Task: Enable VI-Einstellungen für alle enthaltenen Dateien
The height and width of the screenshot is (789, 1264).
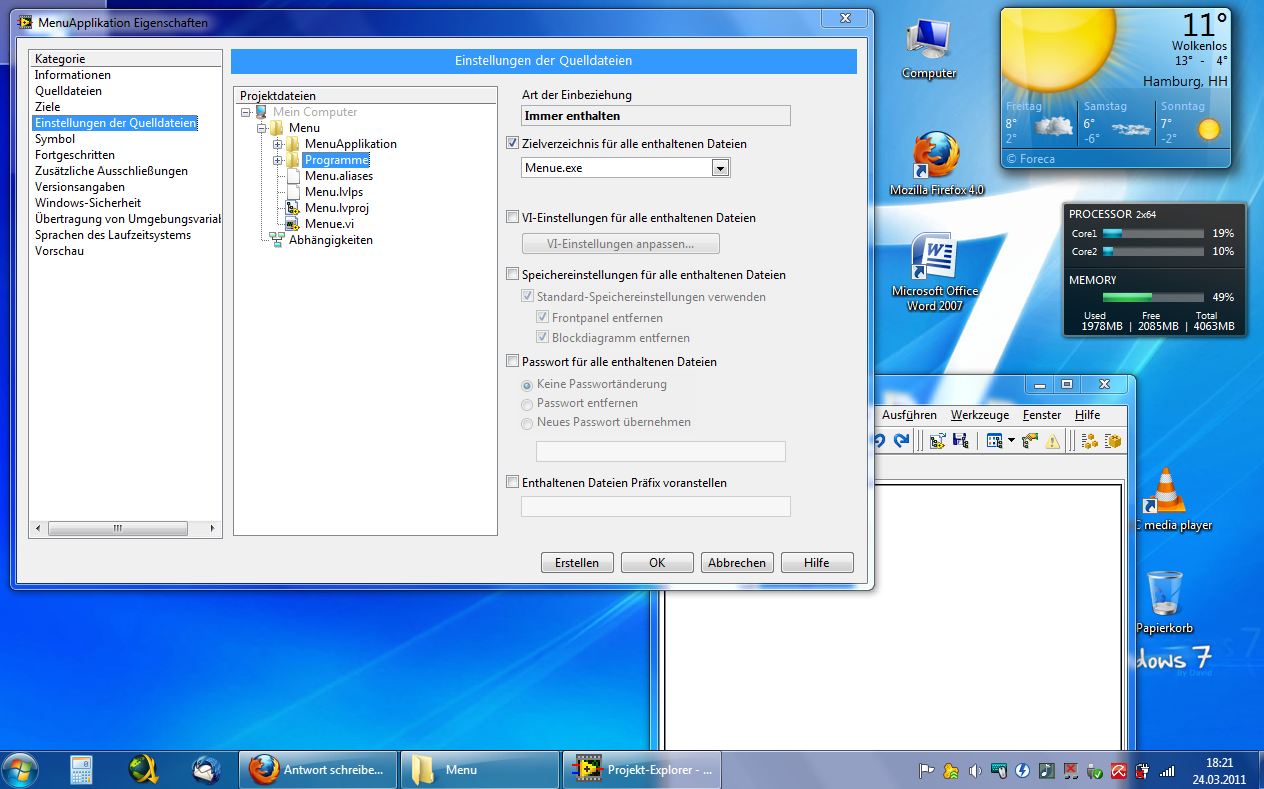Action: (x=513, y=217)
